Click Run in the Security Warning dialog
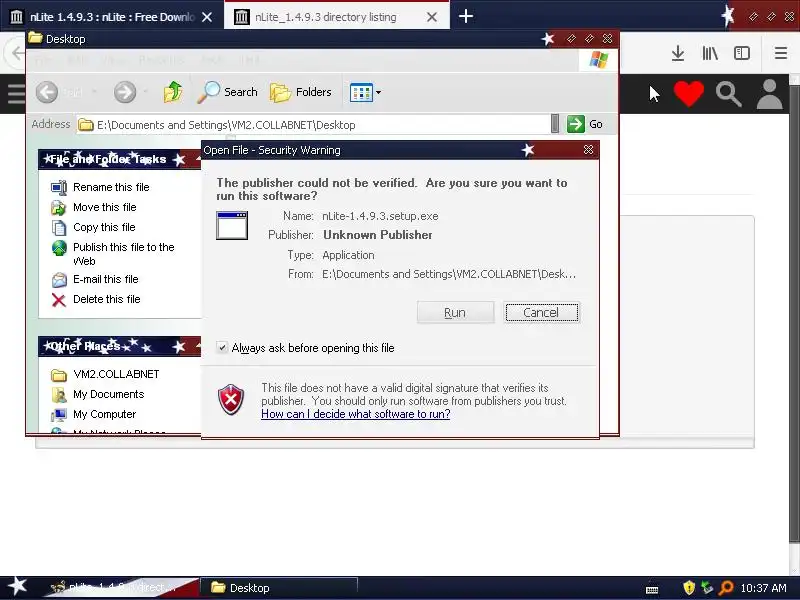 coord(455,312)
